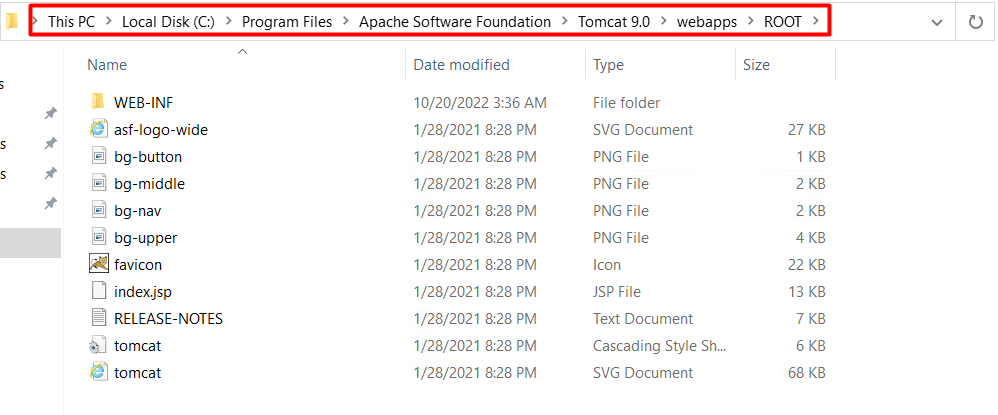The image size is (998, 415).
Task: Click the bg-nav PNG file icon
Action: pyautogui.click(x=98, y=210)
